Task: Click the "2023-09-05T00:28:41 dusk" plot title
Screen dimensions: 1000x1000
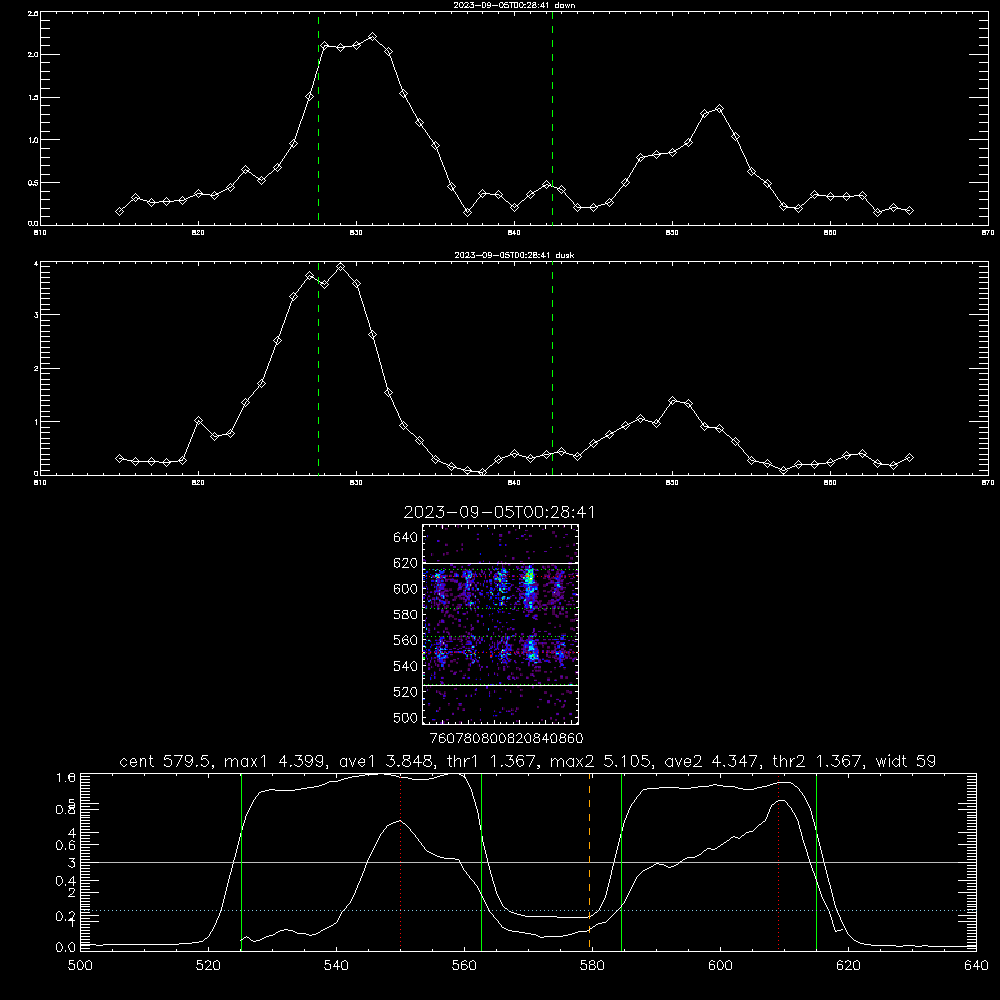Action: point(515,255)
